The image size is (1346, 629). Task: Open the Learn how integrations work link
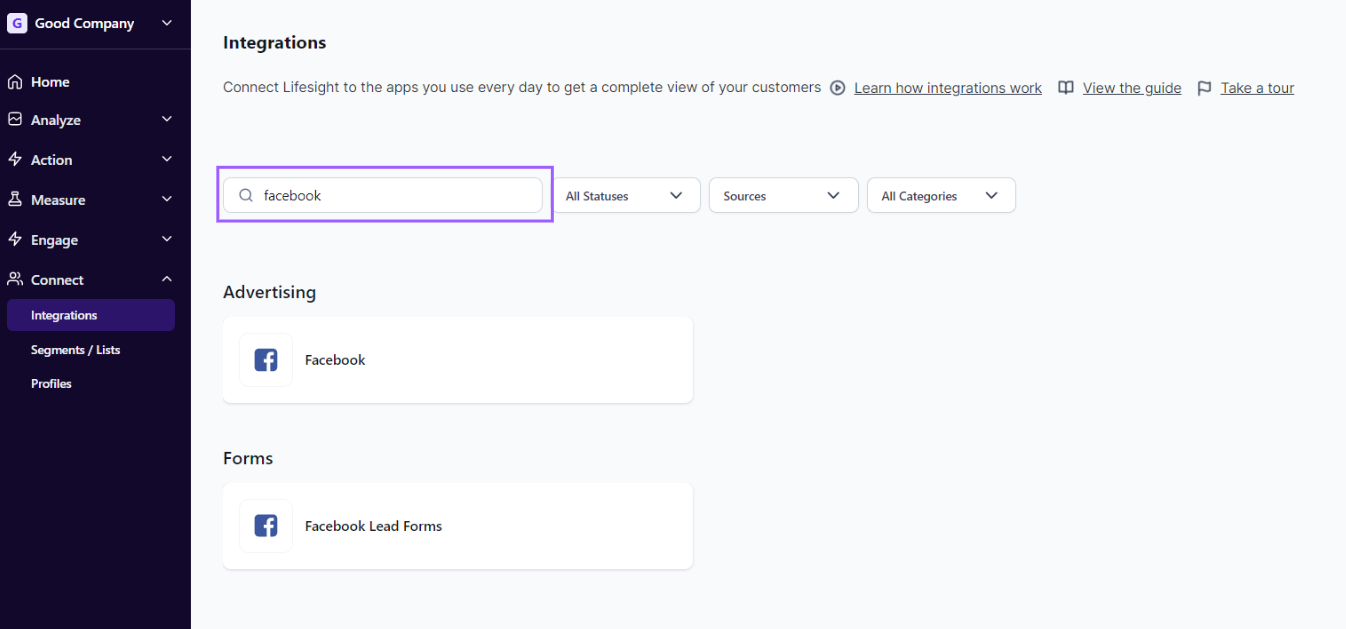tap(947, 88)
